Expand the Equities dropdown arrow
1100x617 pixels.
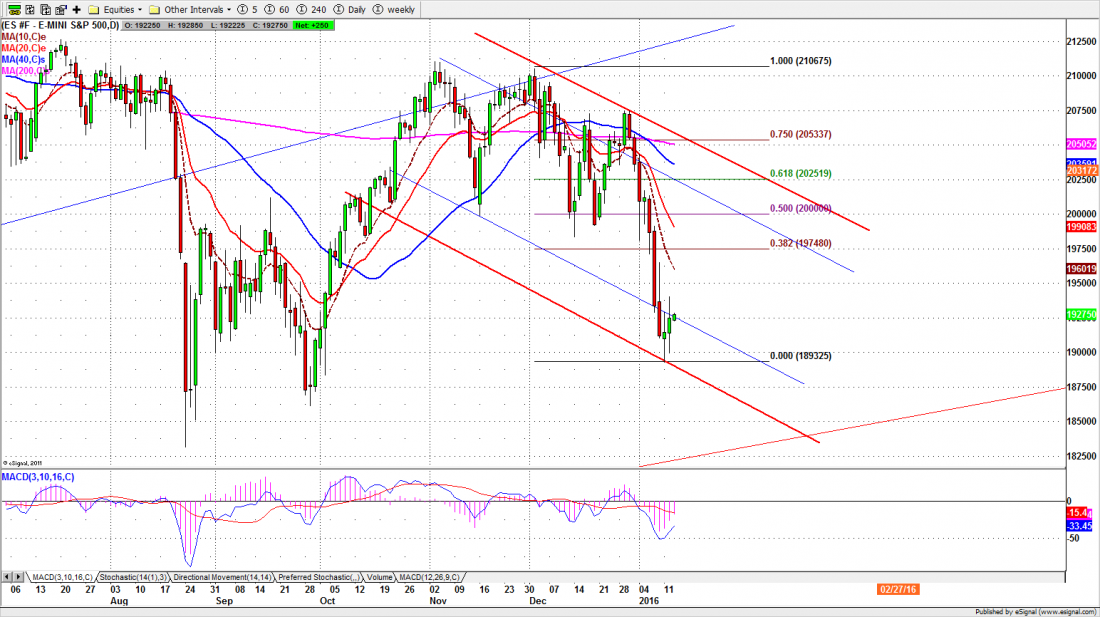[139, 9]
